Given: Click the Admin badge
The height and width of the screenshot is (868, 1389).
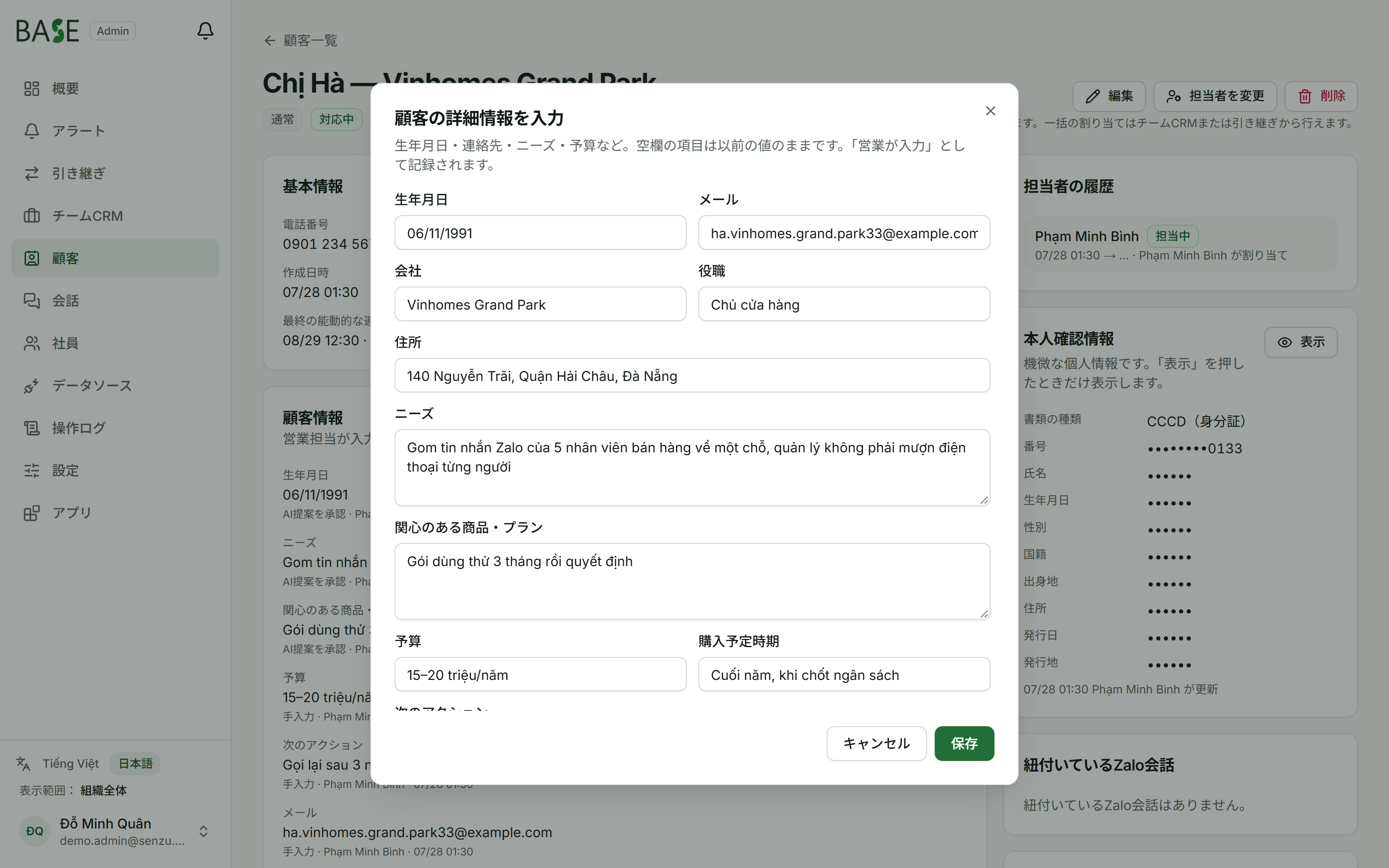Looking at the screenshot, I should 112,31.
